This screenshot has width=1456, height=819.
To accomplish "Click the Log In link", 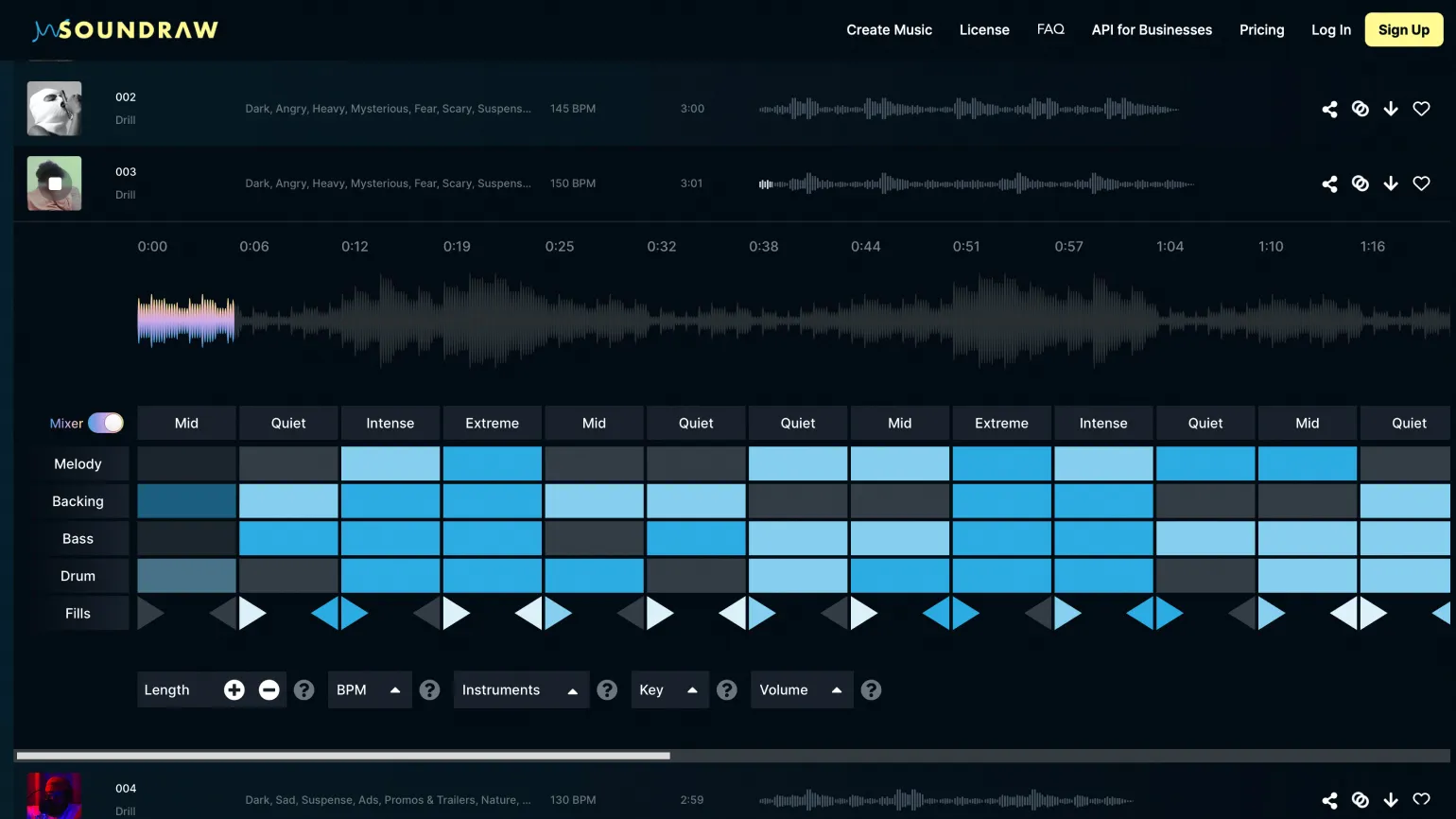I will pos(1330,30).
